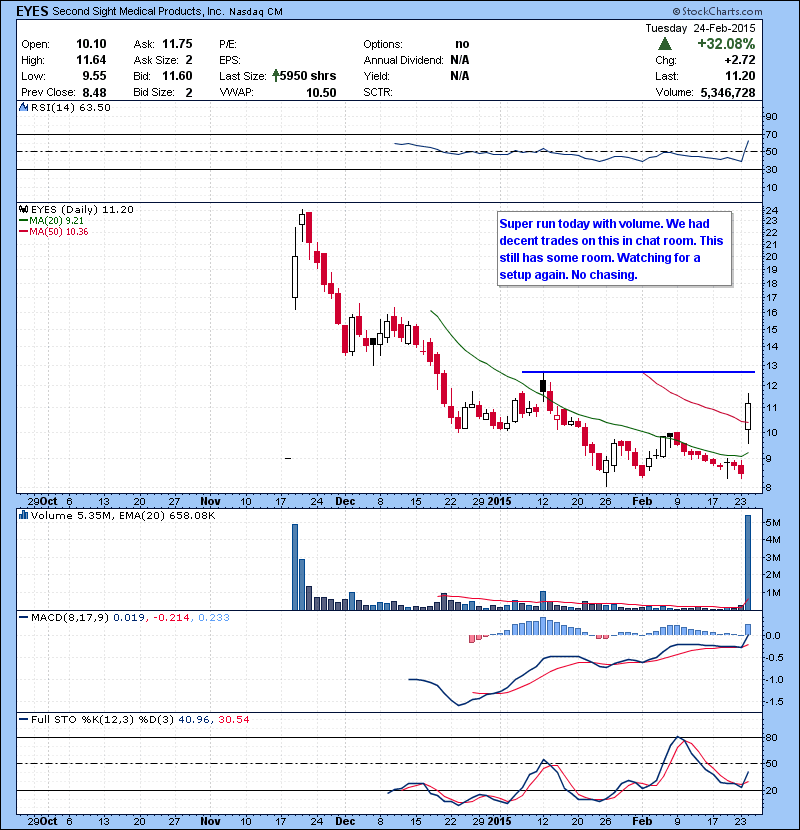The width and height of the screenshot is (800, 830).
Task: Click the MACD(8,17,9) indicator label
Action: click(x=70, y=617)
